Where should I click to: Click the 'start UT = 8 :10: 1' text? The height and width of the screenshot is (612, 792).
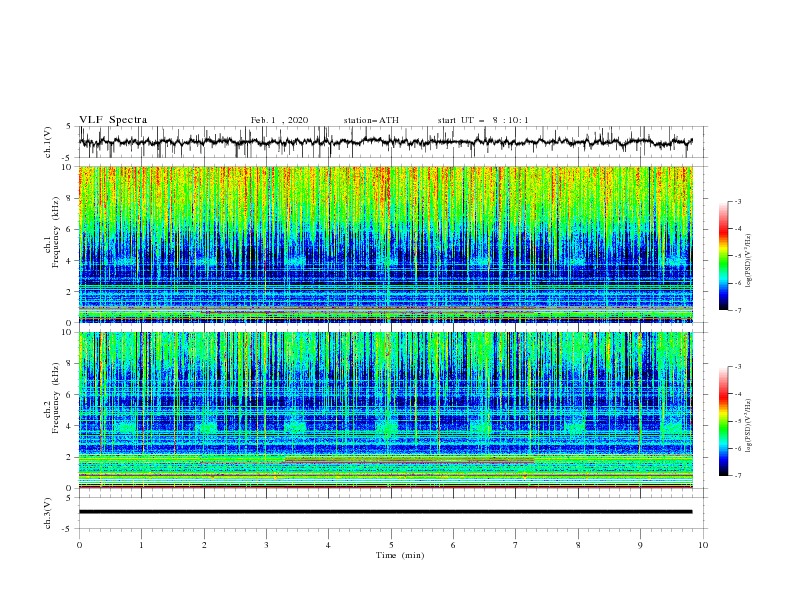[x=483, y=120]
